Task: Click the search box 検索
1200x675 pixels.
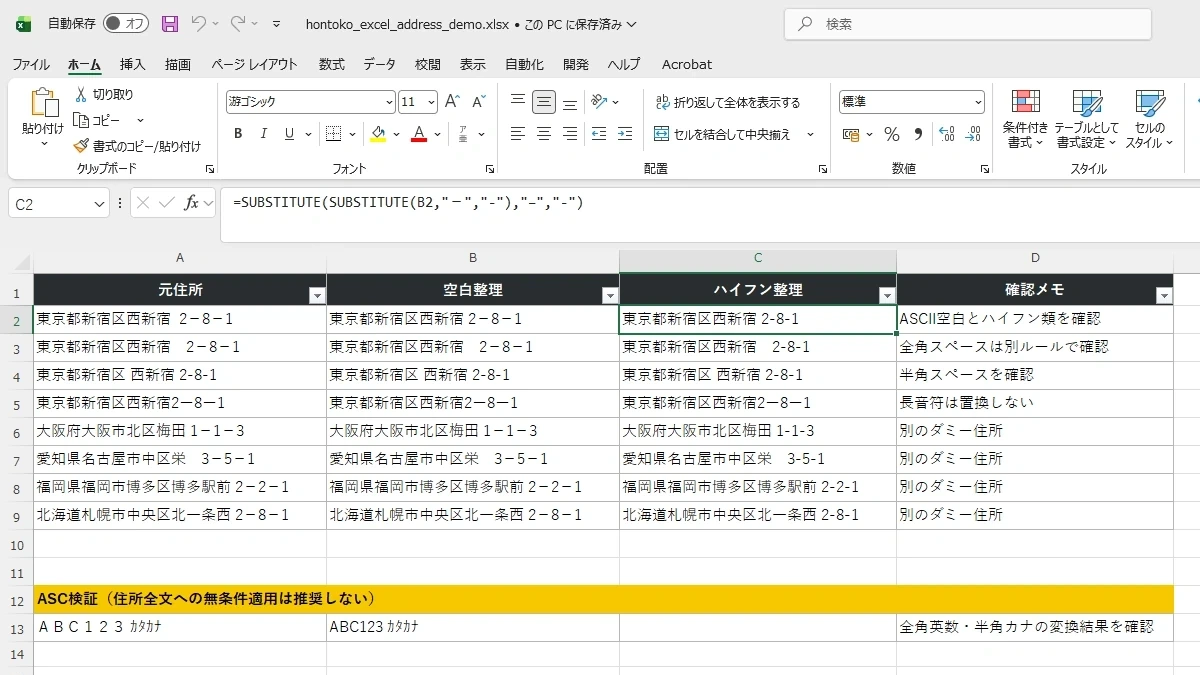Action: [967, 24]
